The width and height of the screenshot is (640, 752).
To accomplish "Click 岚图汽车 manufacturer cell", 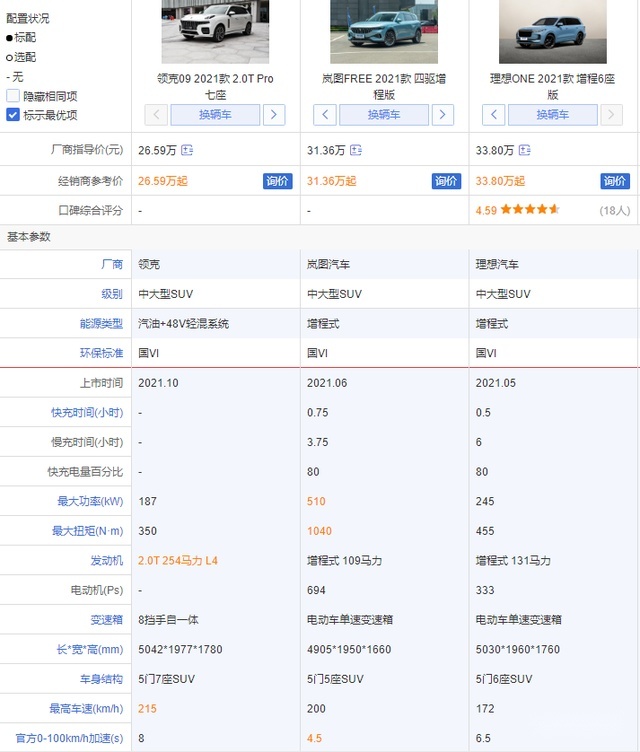I will [328, 264].
